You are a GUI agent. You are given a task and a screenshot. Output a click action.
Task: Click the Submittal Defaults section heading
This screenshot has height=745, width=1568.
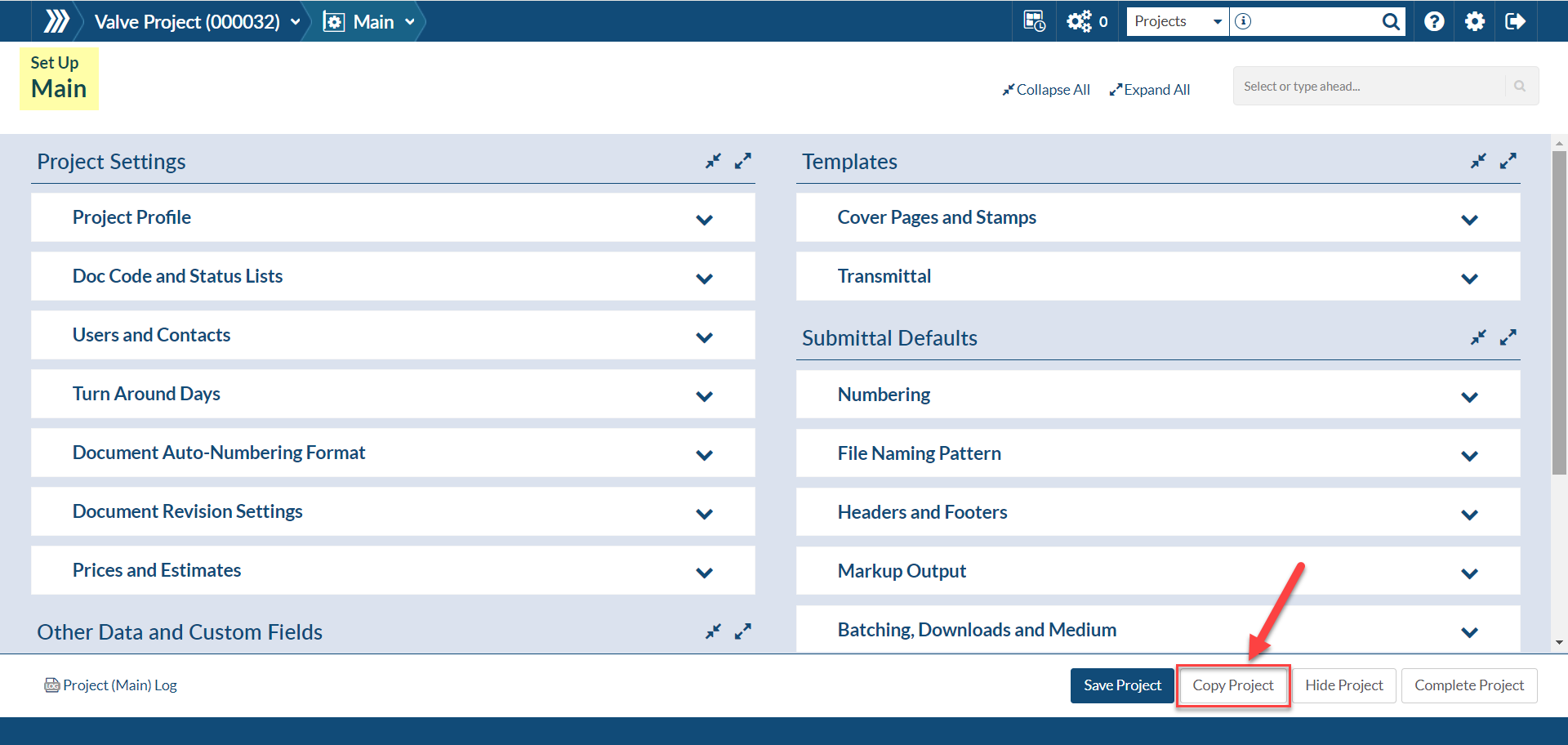tap(889, 338)
